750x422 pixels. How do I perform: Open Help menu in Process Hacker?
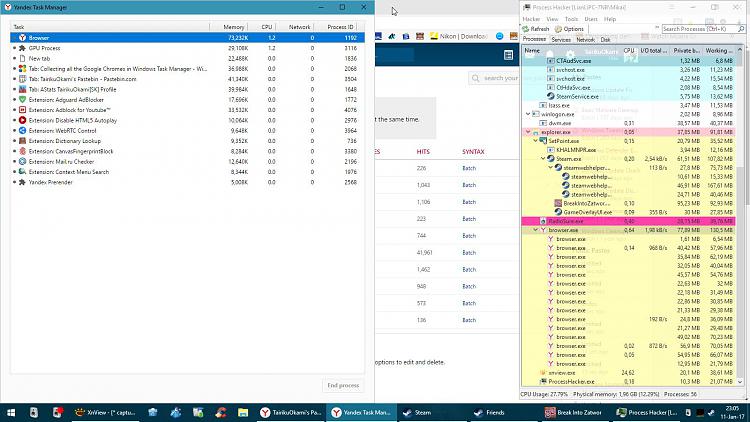[610, 19]
